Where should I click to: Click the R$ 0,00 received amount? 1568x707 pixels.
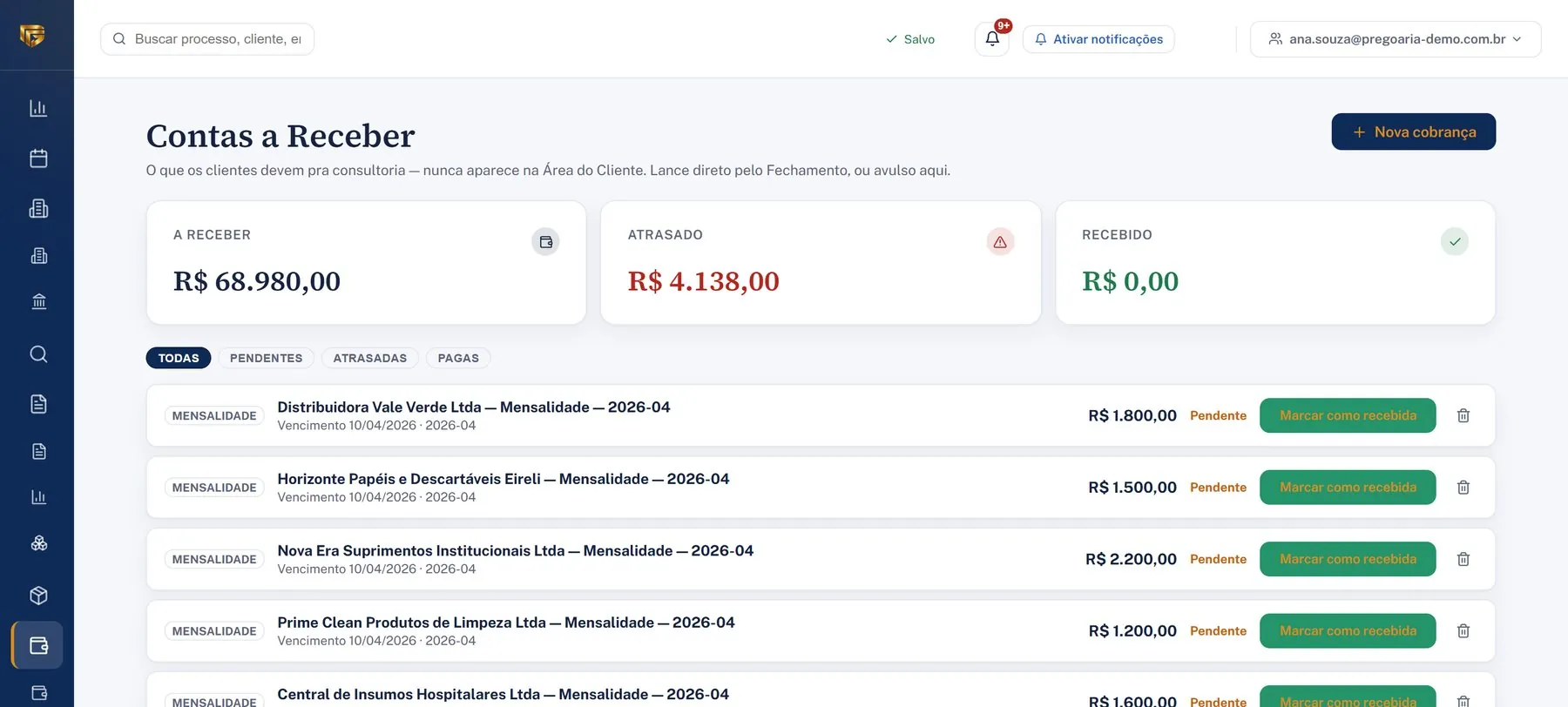(1131, 281)
